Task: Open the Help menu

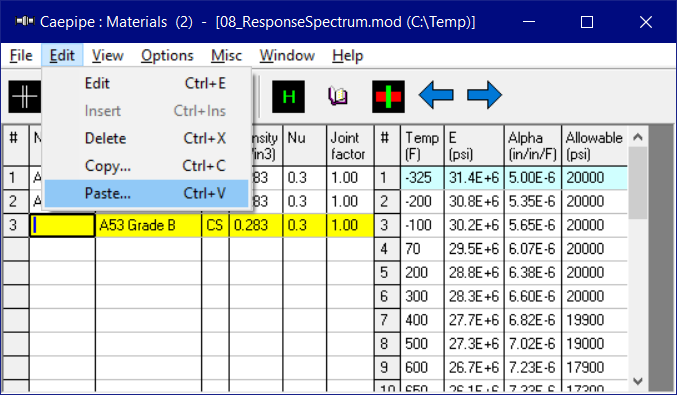Action: click(348, 55)
